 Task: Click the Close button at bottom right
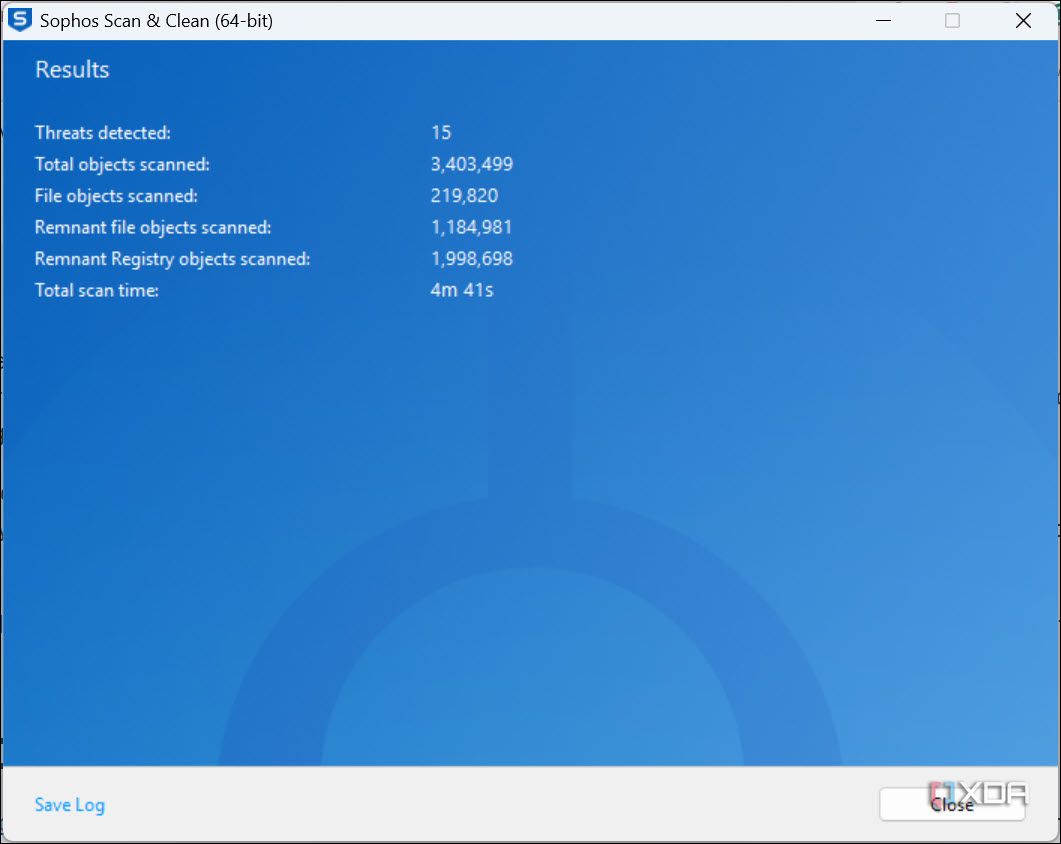(x=951, y=804)
